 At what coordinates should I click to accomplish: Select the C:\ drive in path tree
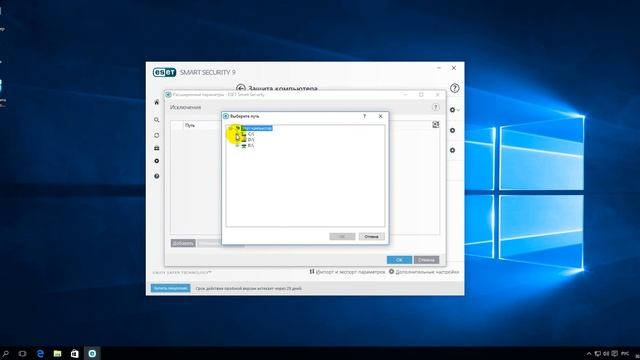point(251,134)
